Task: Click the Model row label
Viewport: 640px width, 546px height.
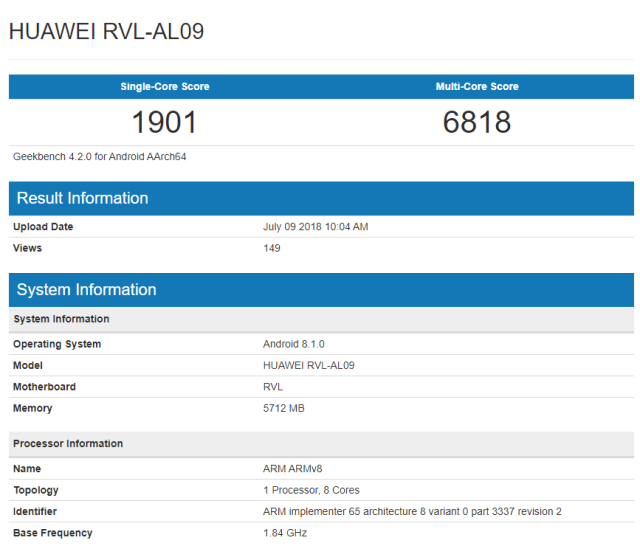Action: [x=28, y=366]
